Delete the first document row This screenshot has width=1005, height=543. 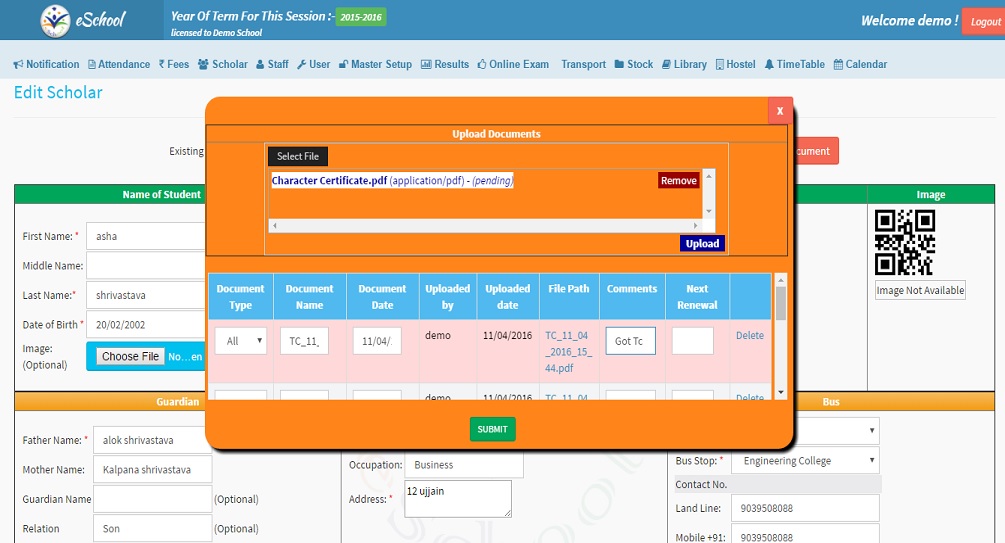749,336
